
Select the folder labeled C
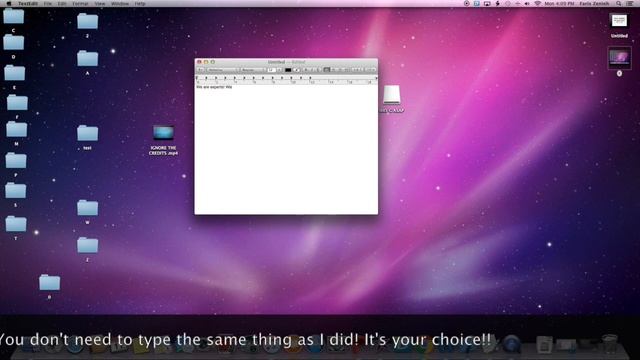pos(13,17)
